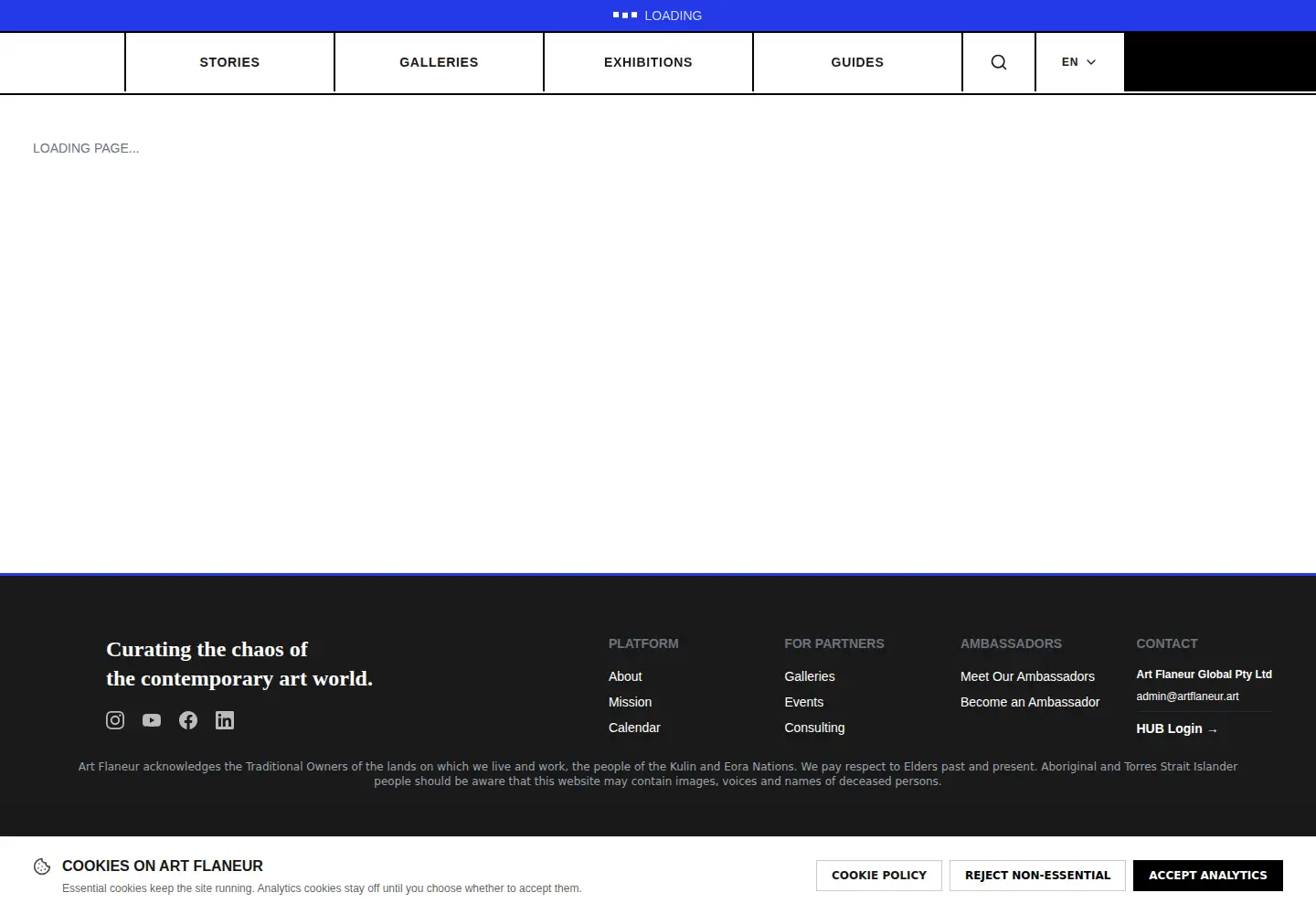Screen dimensions: 1316x914
Task: Click the Platform footer heading
Action: coord(643,643)
